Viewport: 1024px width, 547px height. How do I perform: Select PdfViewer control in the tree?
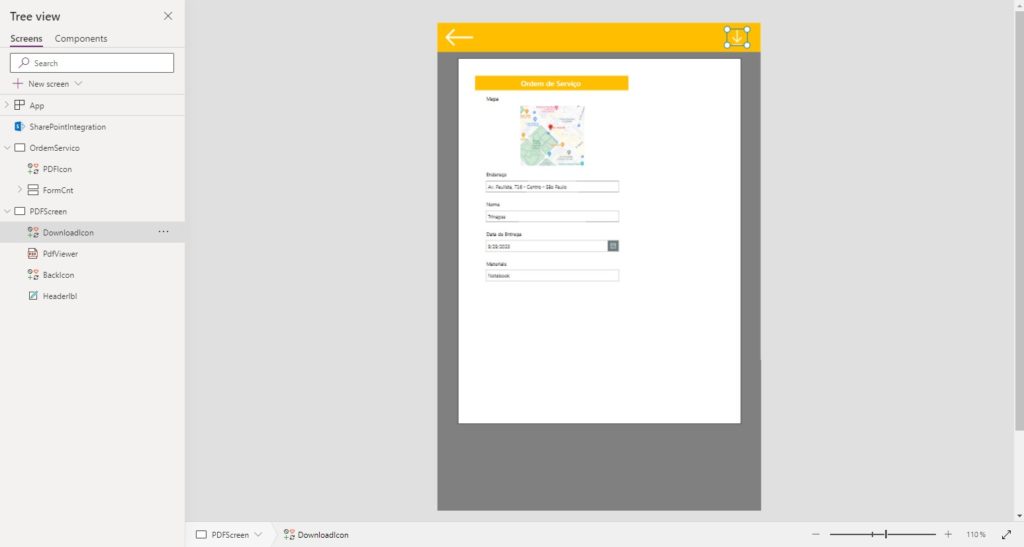click(60, 254)
